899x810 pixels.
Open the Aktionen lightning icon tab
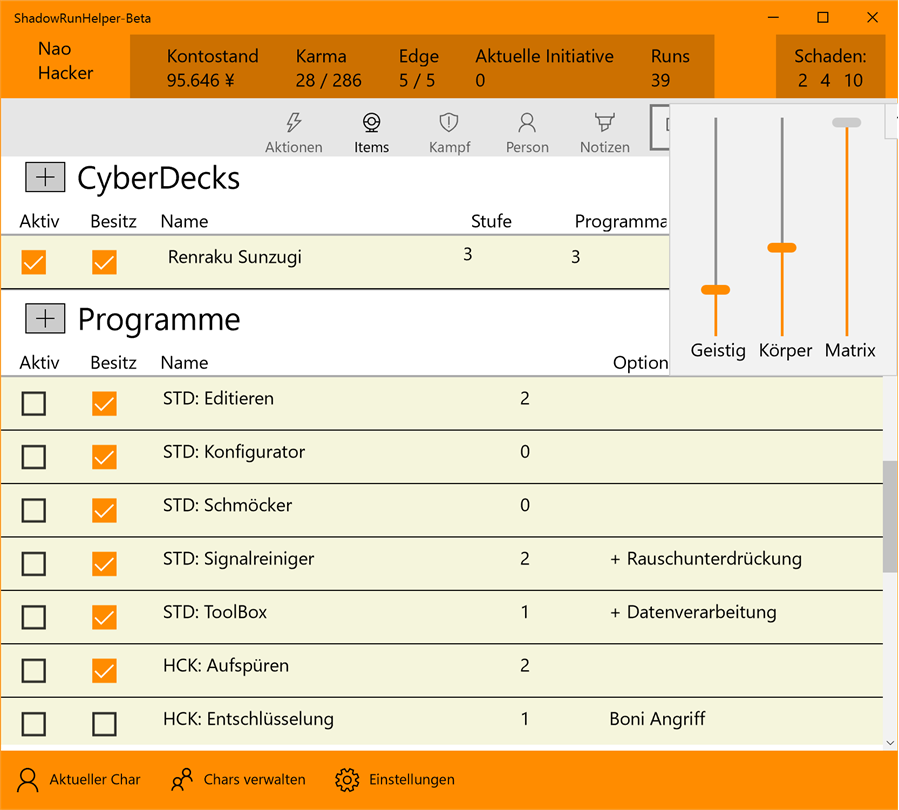(x=293, y=133)
